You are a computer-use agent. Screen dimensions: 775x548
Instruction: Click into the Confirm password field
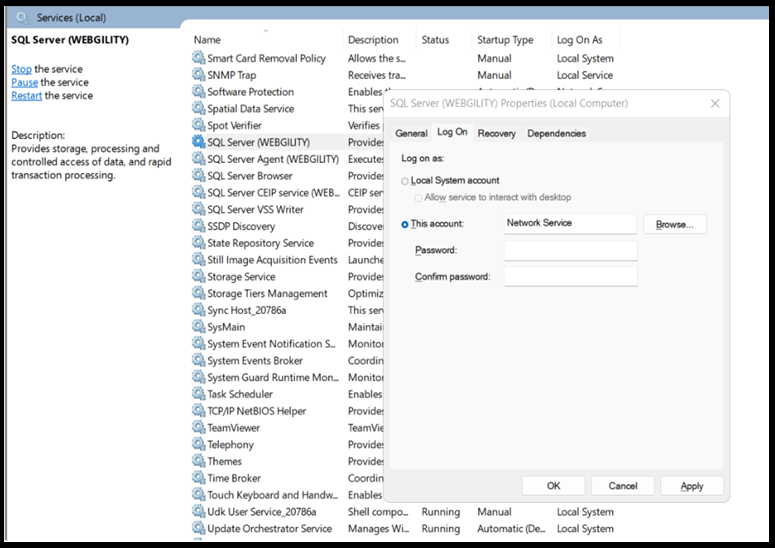tap(570, 276)
